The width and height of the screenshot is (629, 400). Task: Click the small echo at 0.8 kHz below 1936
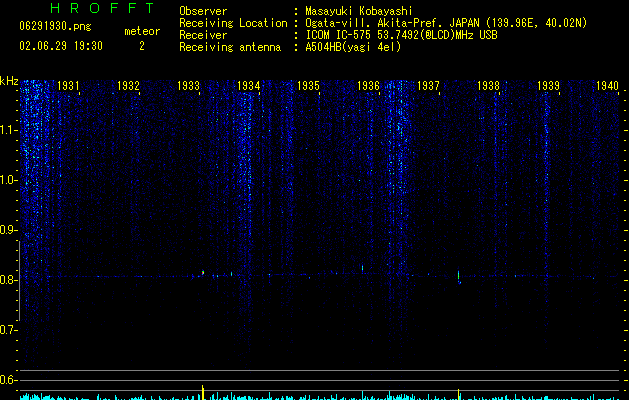coord(362,268)
